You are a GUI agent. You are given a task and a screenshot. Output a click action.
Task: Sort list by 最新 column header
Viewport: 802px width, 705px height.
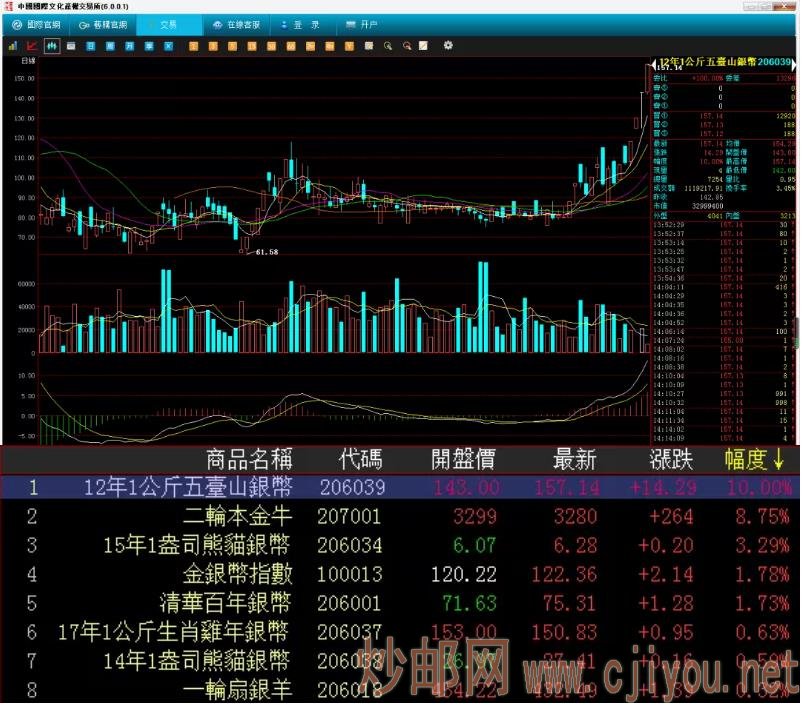pos(575,460)
